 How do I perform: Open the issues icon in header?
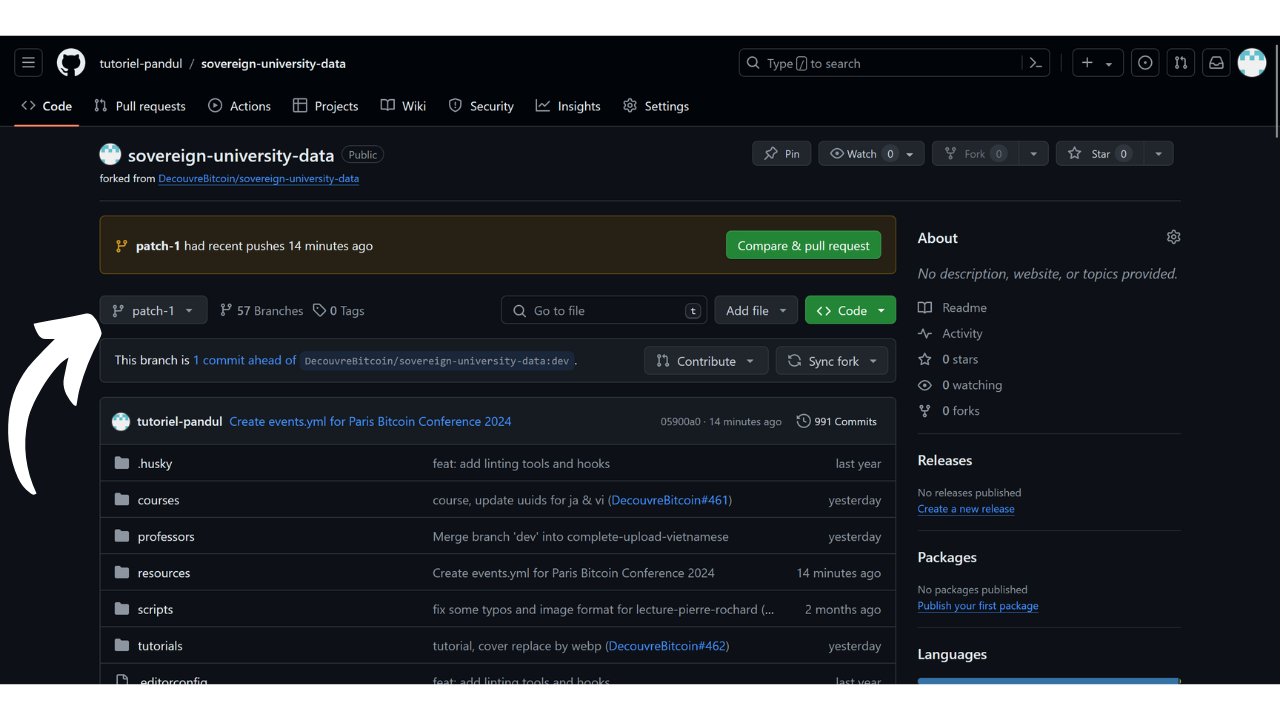pos(1145,63)
